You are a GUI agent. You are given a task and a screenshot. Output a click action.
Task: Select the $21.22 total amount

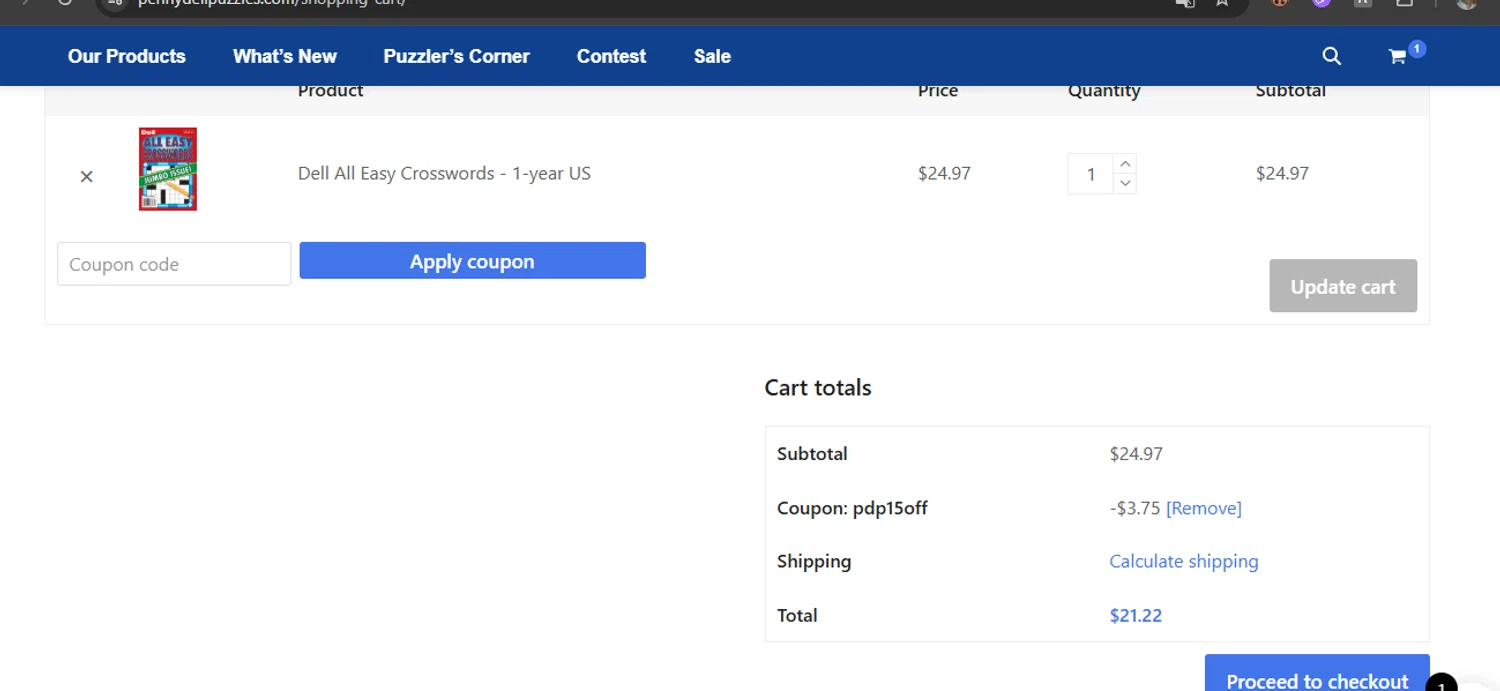tap(1136, 615)
